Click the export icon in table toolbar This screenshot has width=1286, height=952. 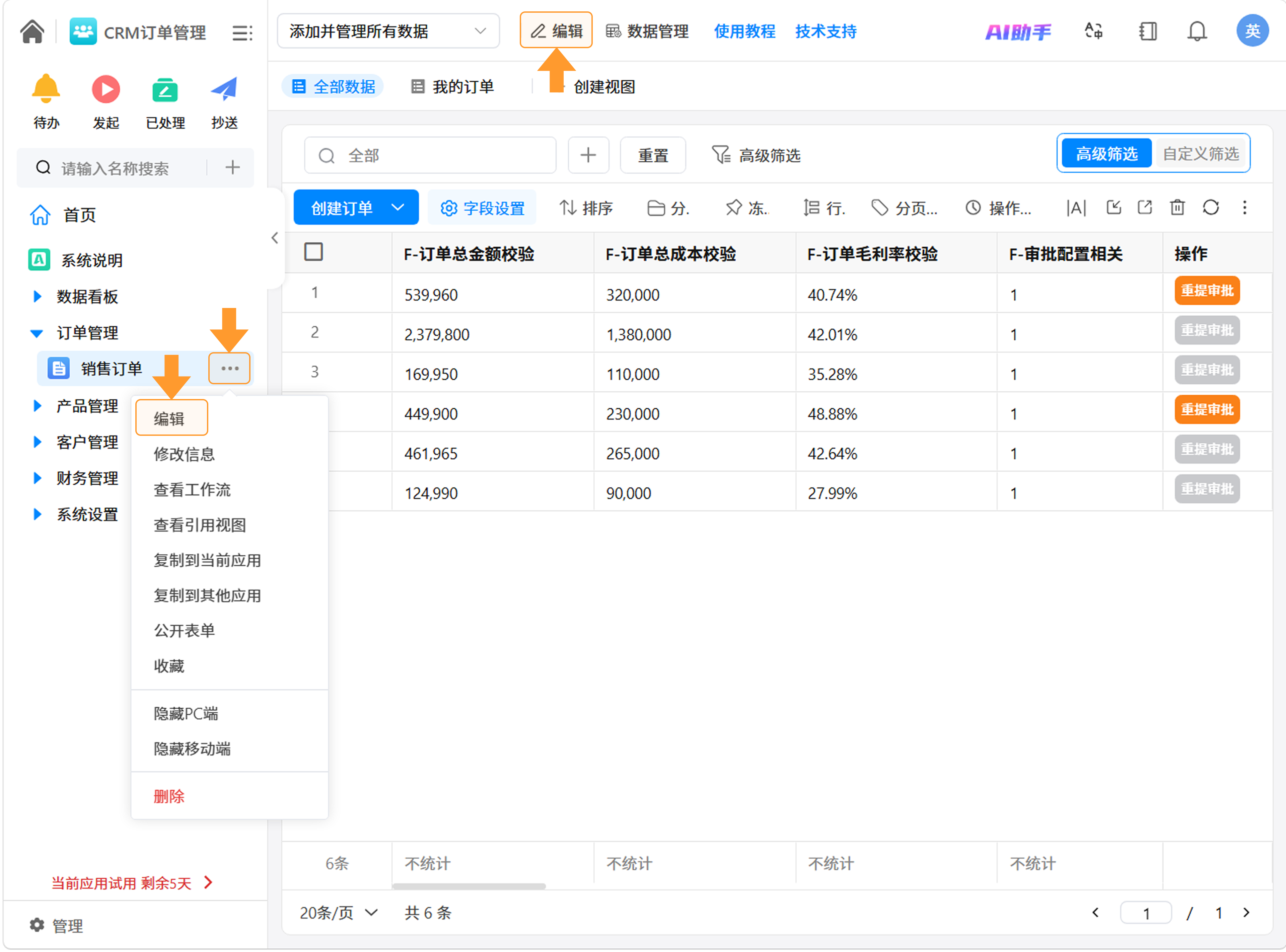click(1145, 207)
